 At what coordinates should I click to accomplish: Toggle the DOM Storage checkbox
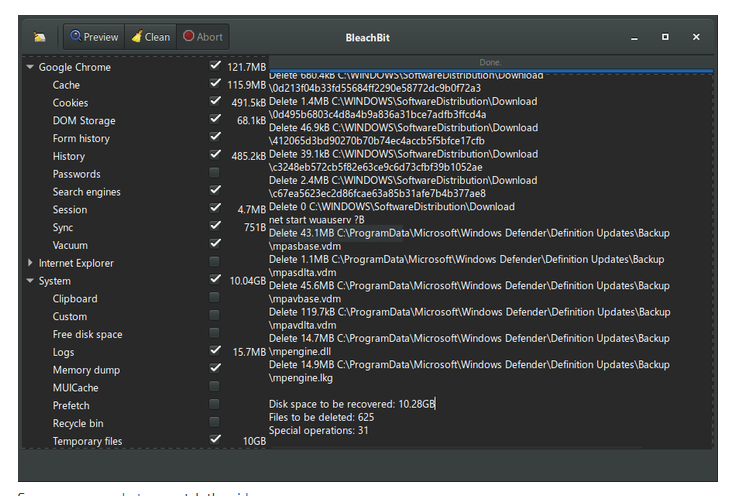pos(215,119)
